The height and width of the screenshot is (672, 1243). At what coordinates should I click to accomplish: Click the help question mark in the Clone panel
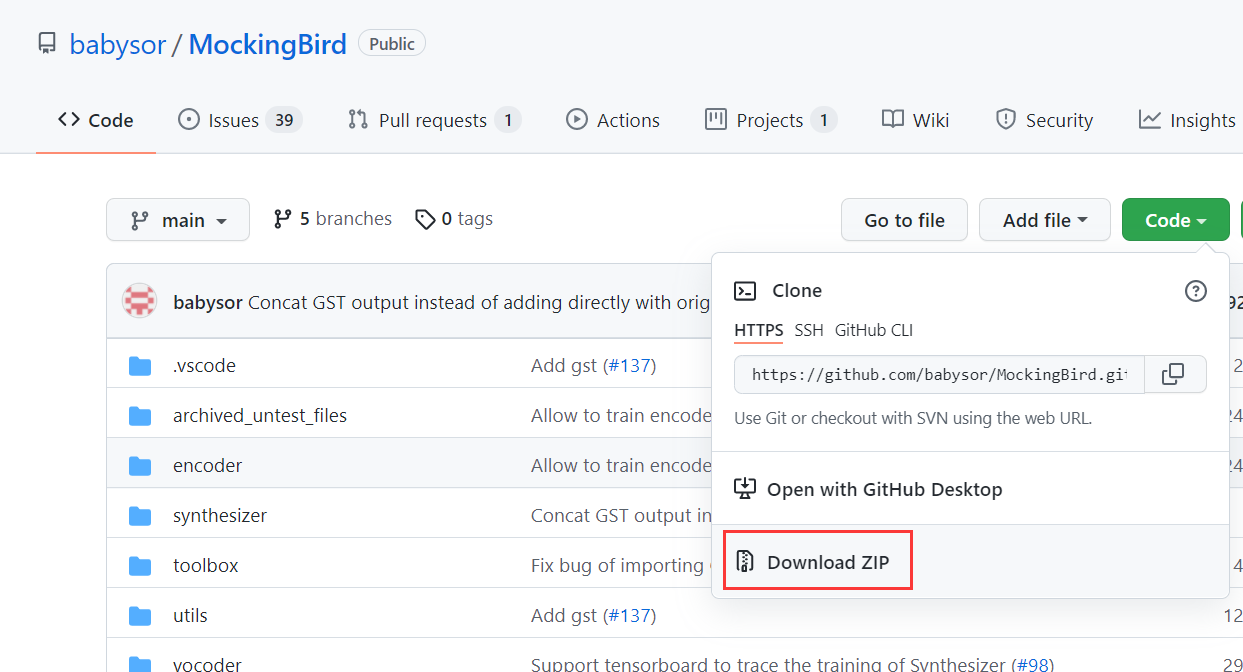click(1195, 291)
